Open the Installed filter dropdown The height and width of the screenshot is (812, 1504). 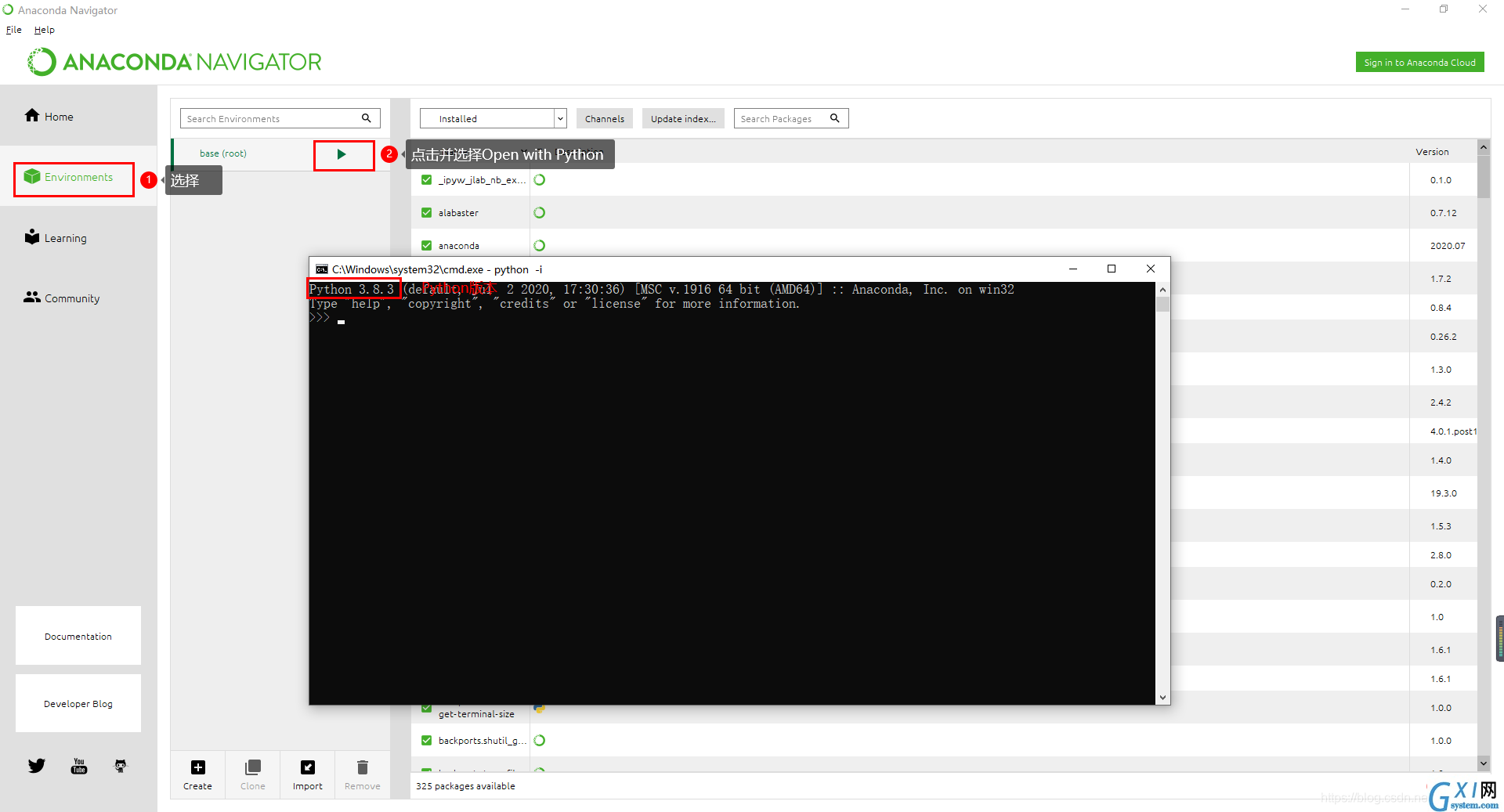tap(493, 118)
